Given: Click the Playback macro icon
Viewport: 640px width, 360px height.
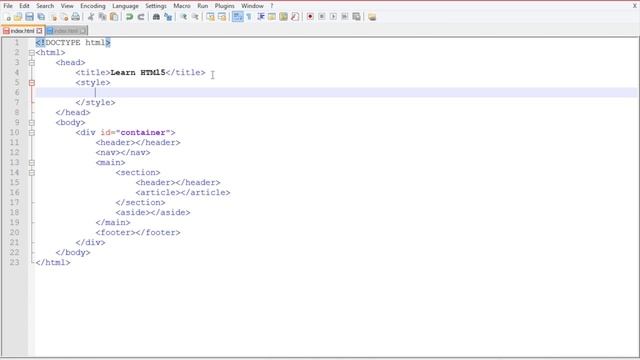Looking at the screenshot, I should 333,17.
